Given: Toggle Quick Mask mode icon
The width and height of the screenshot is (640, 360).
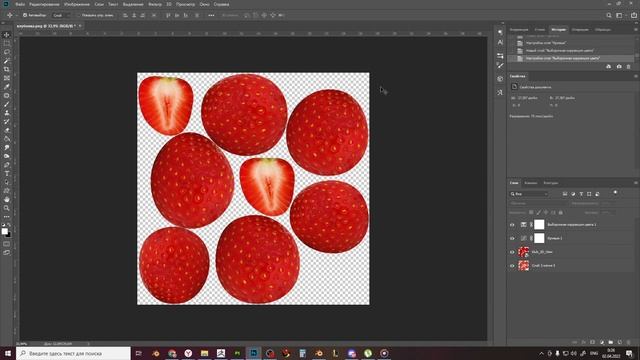Looking at the screenshot, I should pos(7,244).
